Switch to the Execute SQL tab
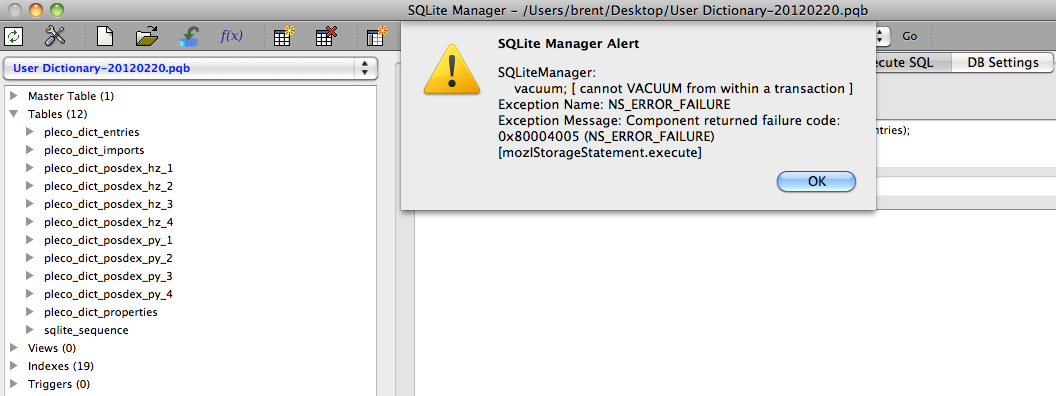The width and height of the screenshot is (1056, 396). point(904,63)
